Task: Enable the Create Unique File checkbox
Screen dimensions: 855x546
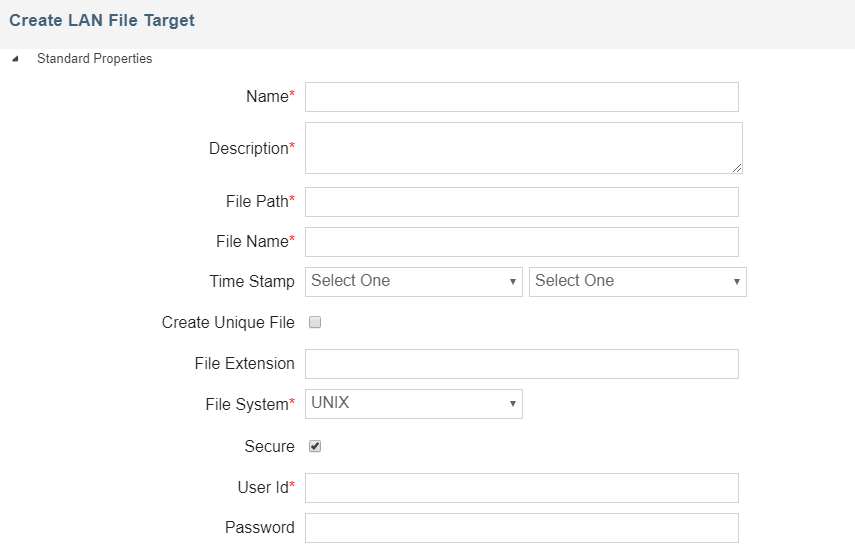Action: [x=315, y=323]
